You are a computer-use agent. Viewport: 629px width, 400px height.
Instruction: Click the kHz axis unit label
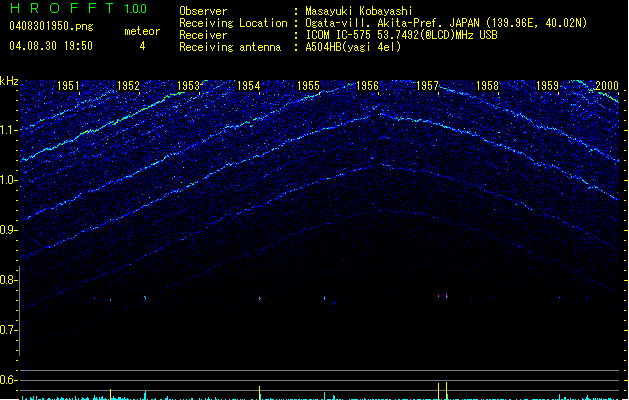click(9, 81)
